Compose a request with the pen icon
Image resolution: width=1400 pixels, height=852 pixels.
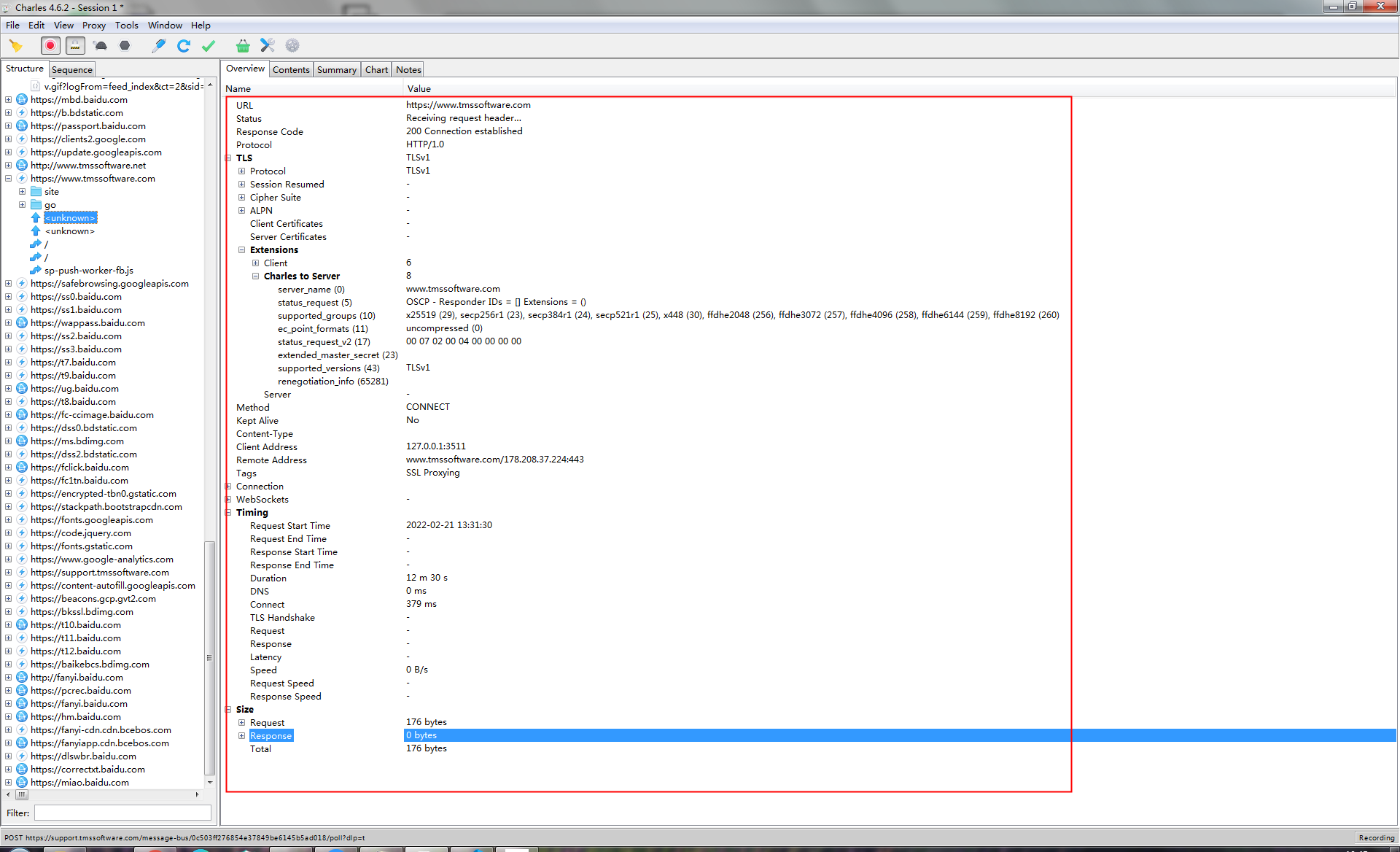[158, 46]
